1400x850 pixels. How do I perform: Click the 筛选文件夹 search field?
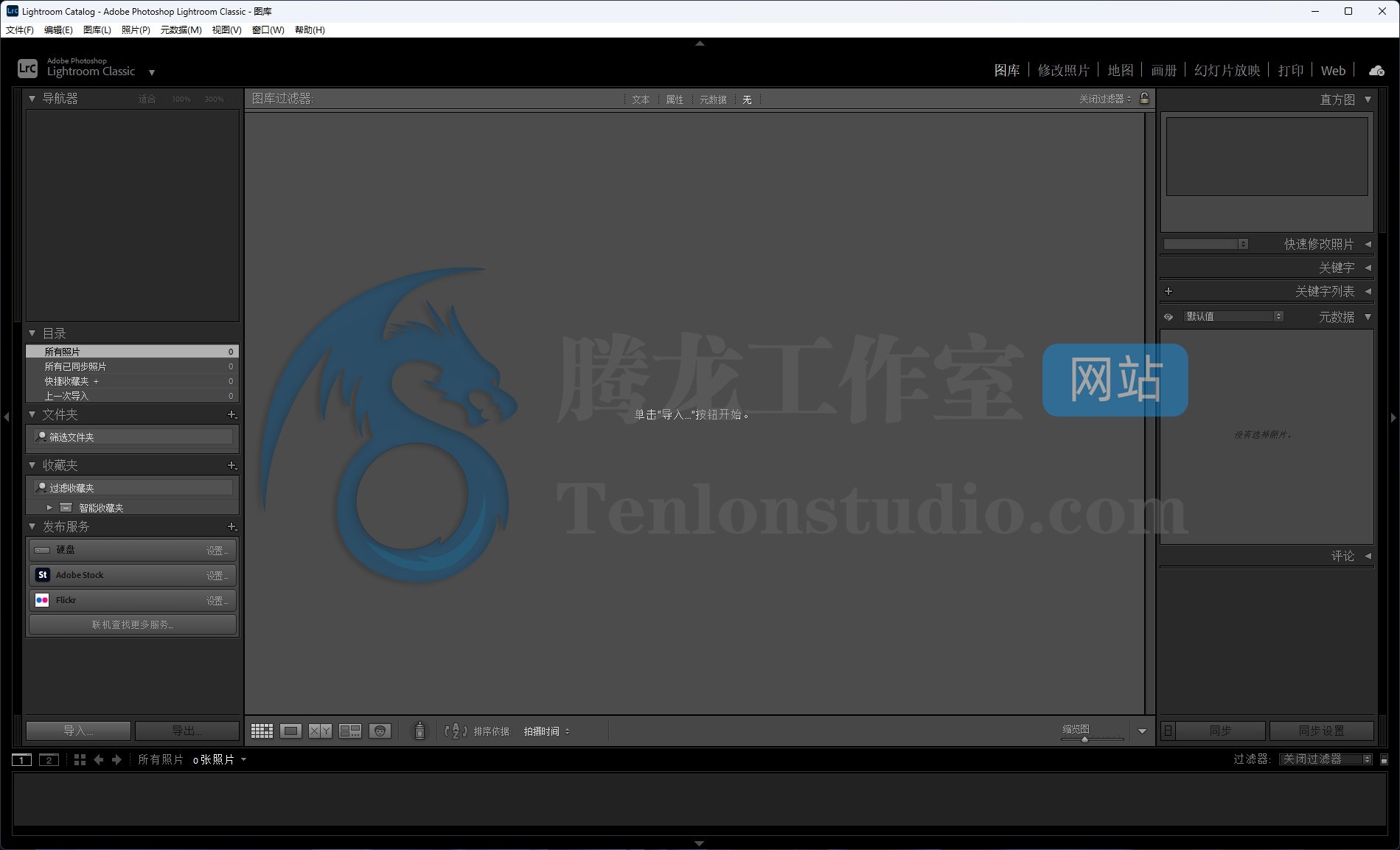pyautogui.click(x=133, y=437)
